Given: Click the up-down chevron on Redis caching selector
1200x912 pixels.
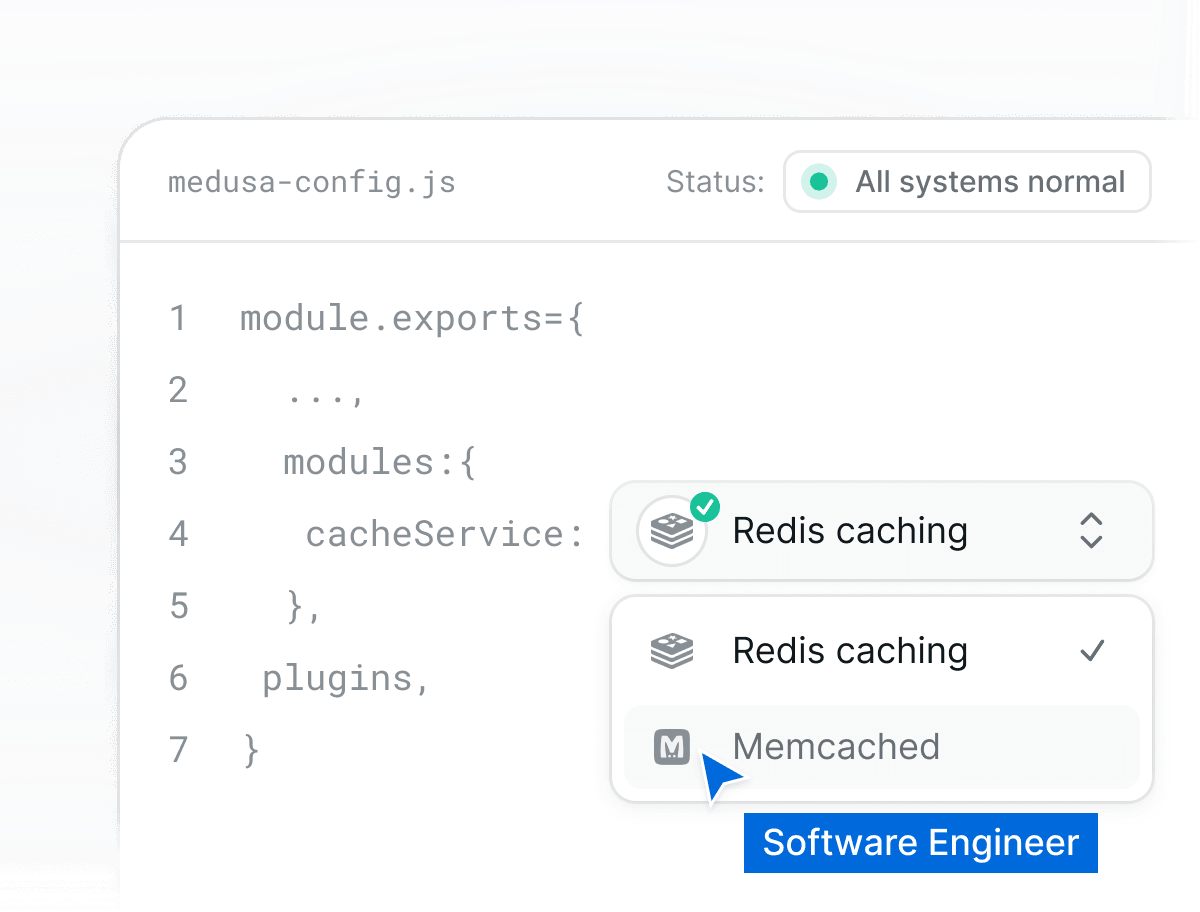Looking at the screenshot, I should coord(1091,531).
